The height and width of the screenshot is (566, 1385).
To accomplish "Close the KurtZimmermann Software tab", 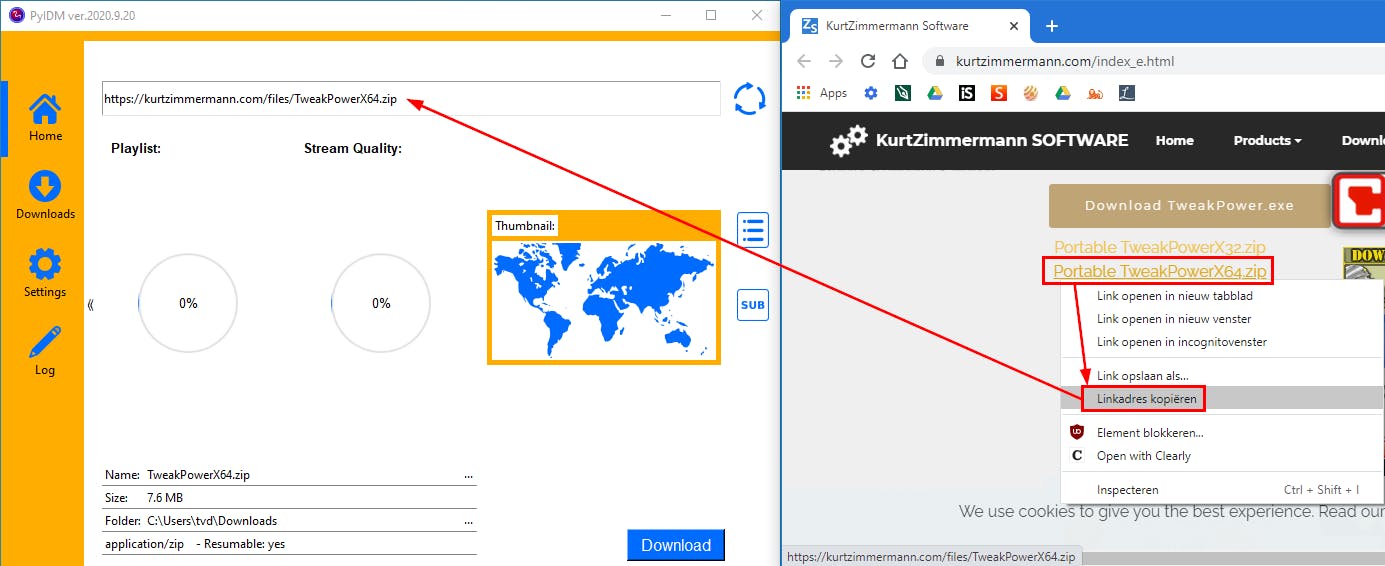I will [1016, 26].
